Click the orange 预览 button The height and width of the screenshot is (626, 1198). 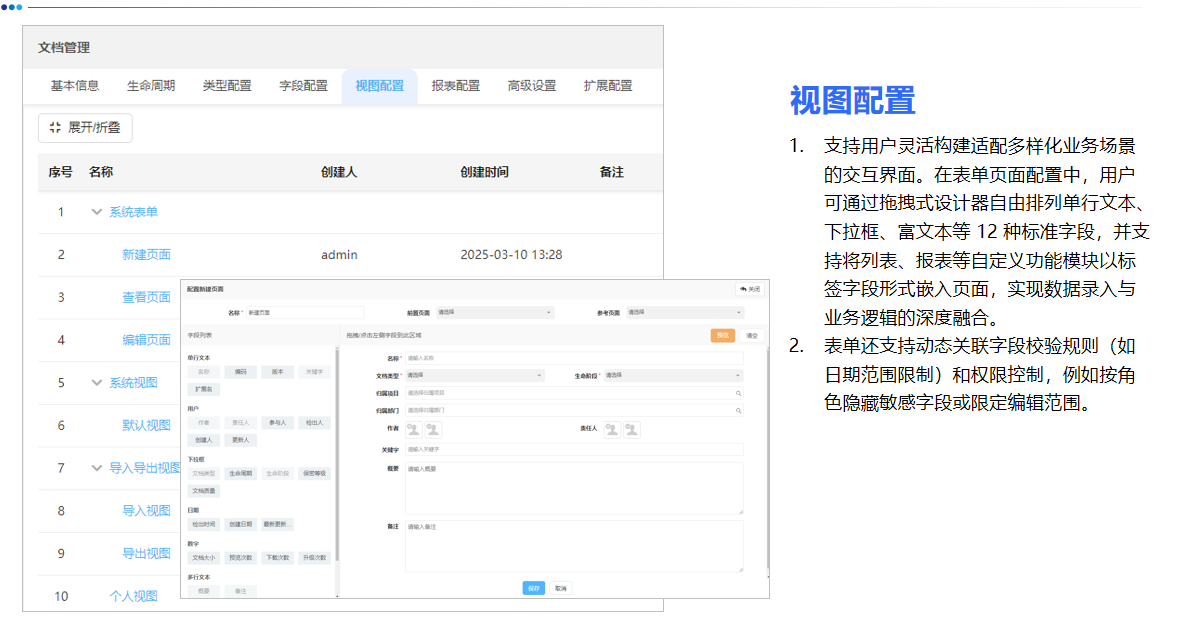coord(722,336)
